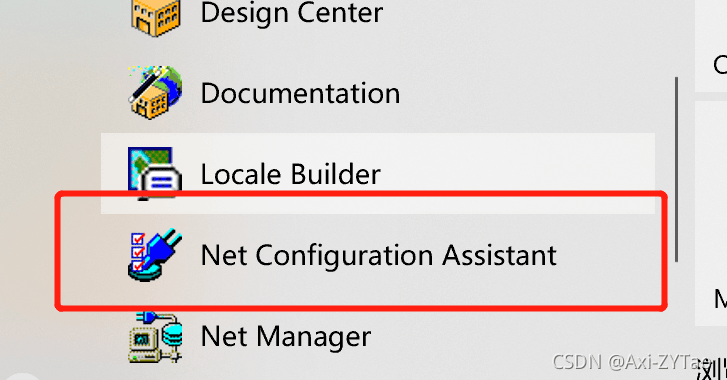Select the Locale Builder text label
The height and width of the screenshot is (380, 727).
pos(290,174)
